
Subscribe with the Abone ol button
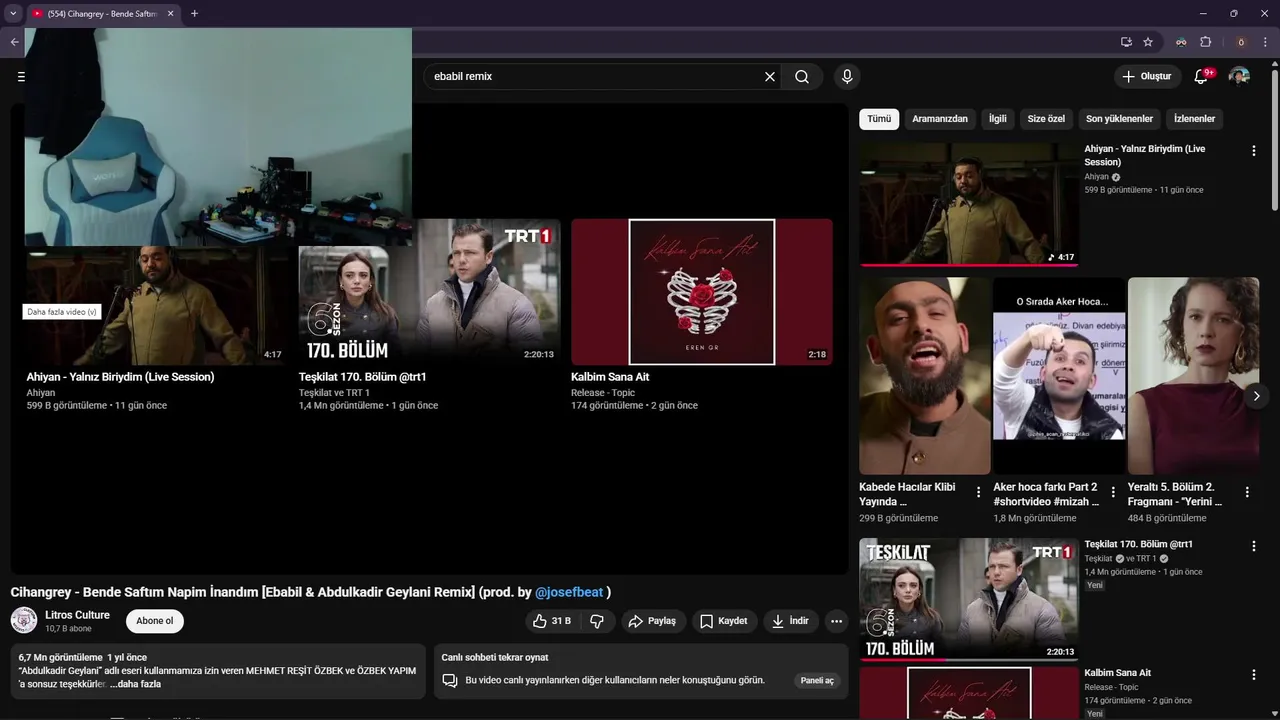[x=155, y=621]
